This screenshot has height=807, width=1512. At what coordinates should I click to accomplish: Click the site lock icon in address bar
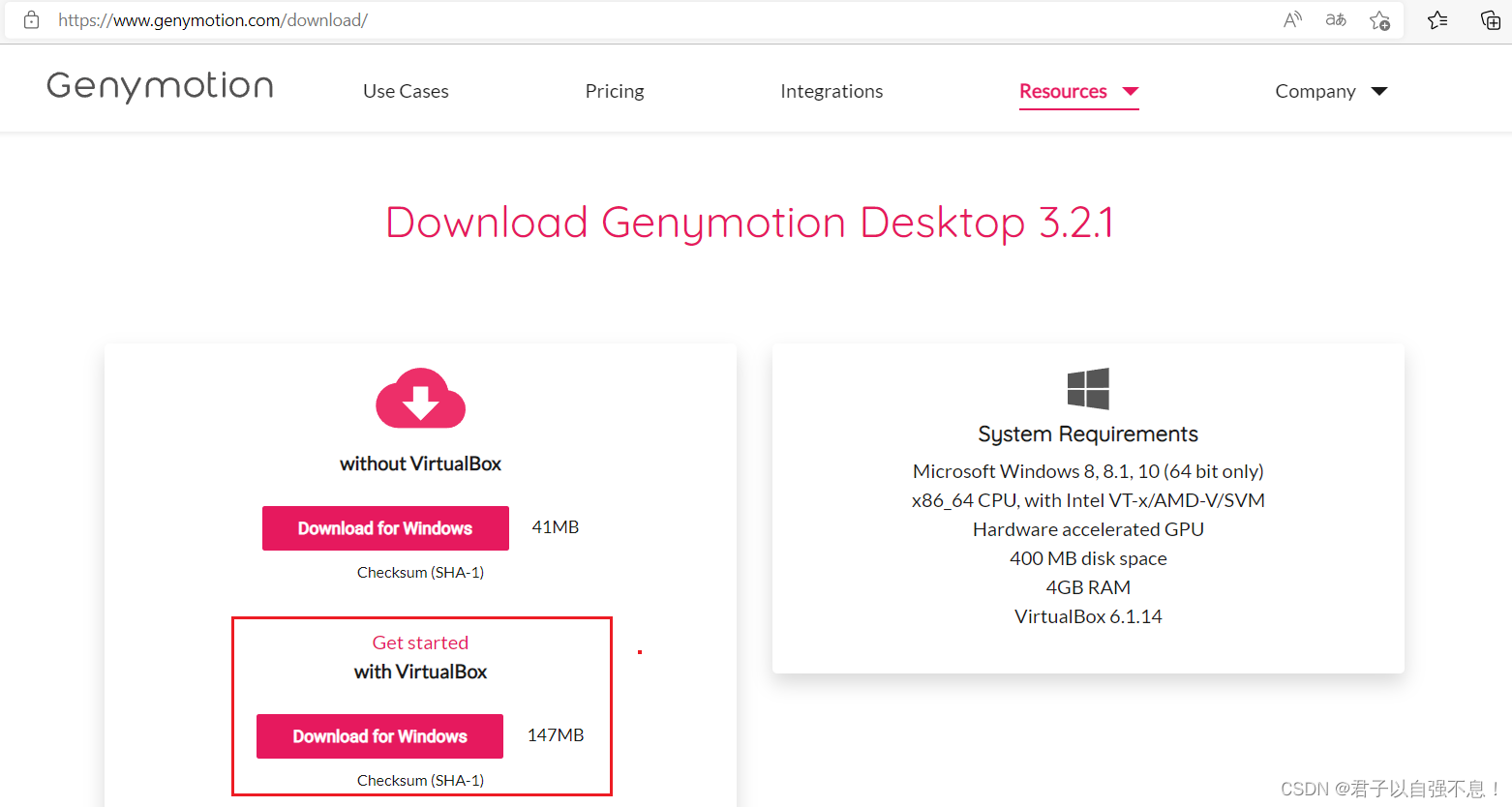coord(31,19)
